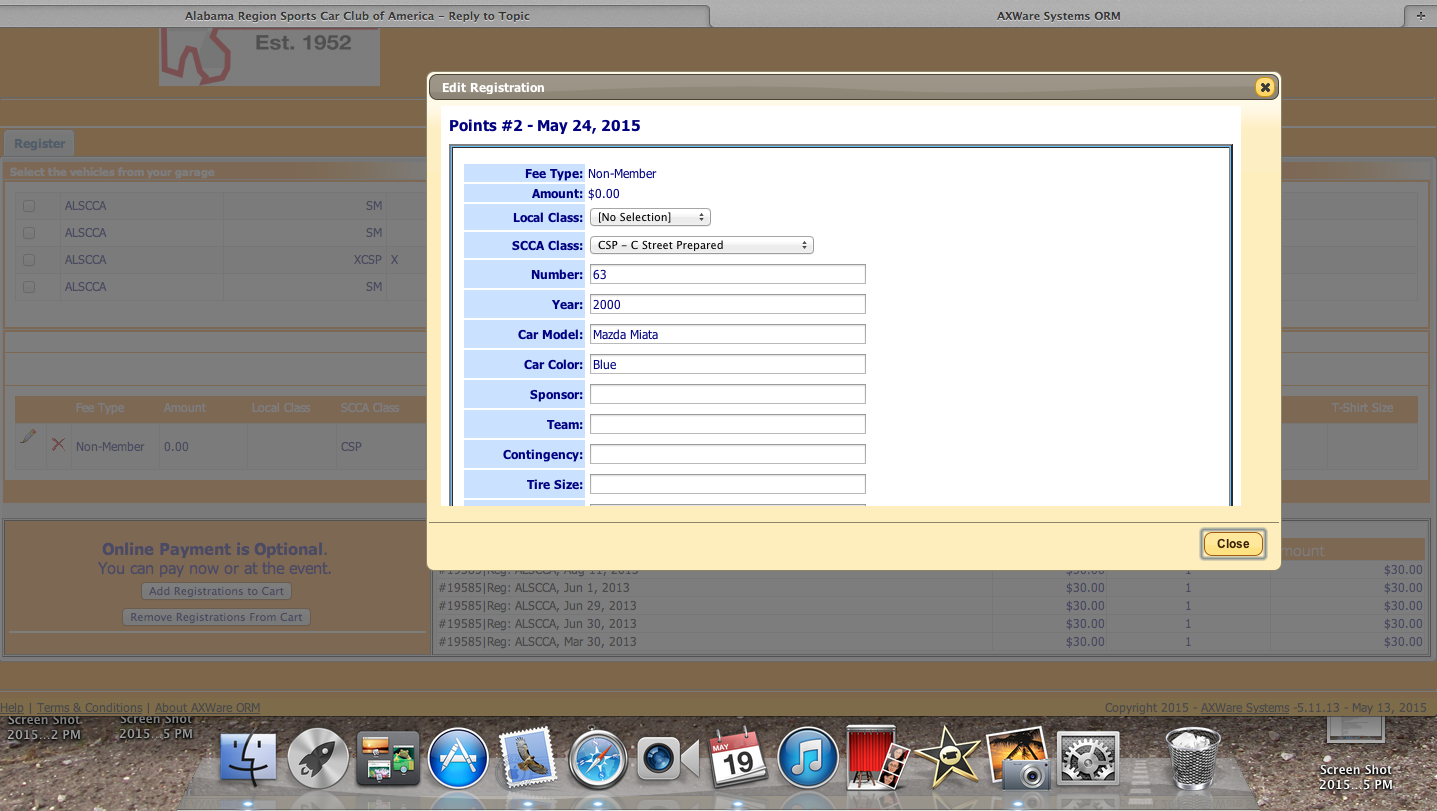Check the first ALSCCA vehicle checkbox
This screenshot has height=811, width=1437.
[29, 206]
